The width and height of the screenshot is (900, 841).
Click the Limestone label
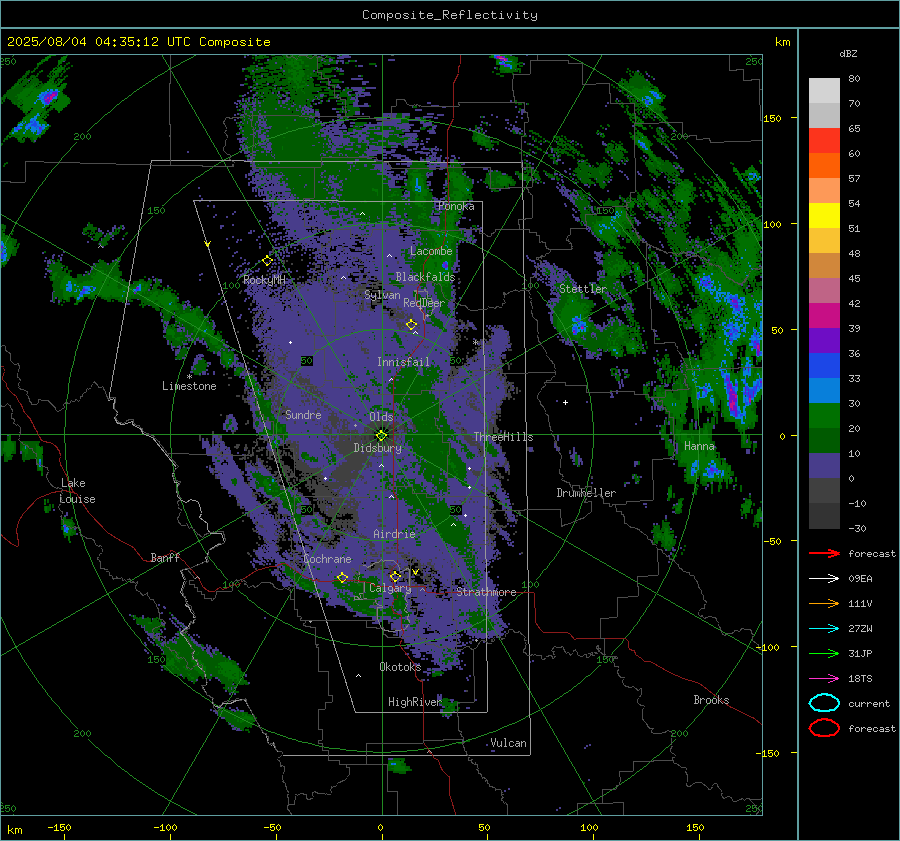point(189,386)
